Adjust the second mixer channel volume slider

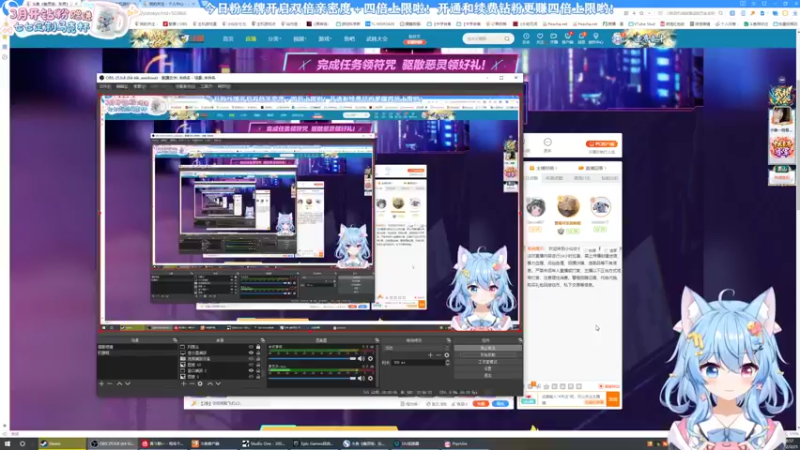click(312, 378)
